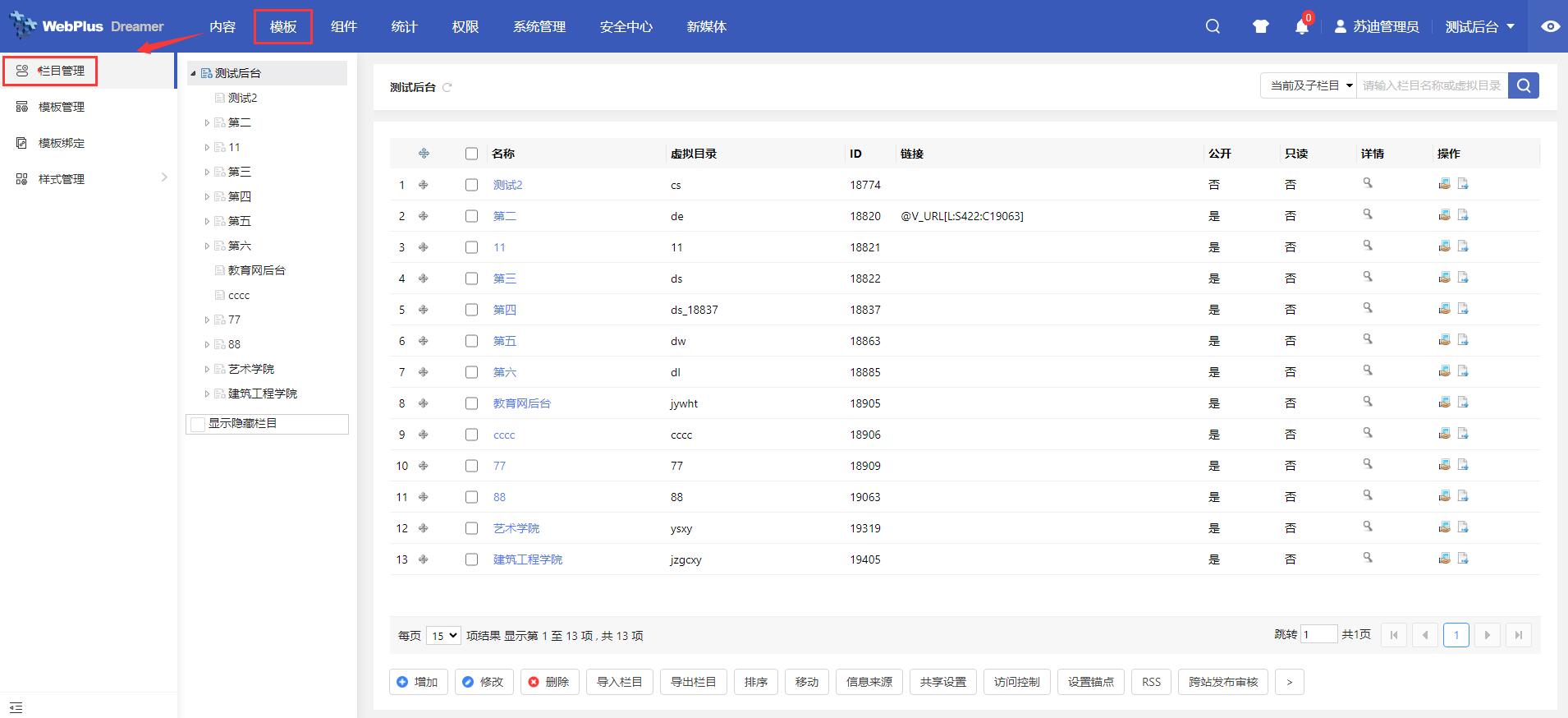The width and height of the screenshot is (1568, 718).
Task: Click the 跨站发布审核 button
Action: (1223, 682)
